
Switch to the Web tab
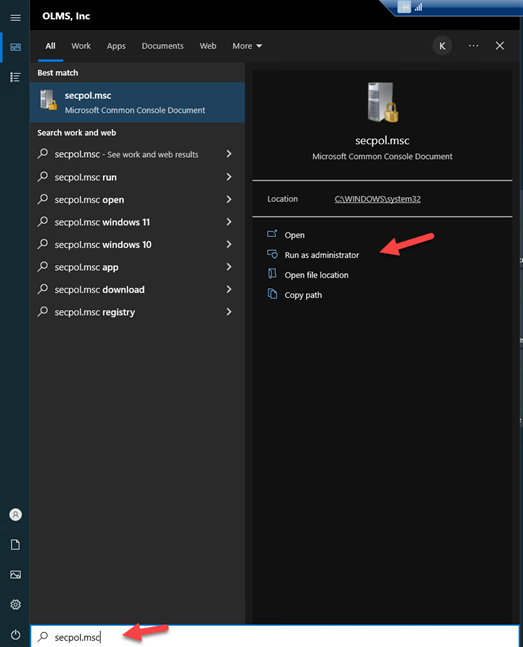pyautogui.click(x=208, y=46)
